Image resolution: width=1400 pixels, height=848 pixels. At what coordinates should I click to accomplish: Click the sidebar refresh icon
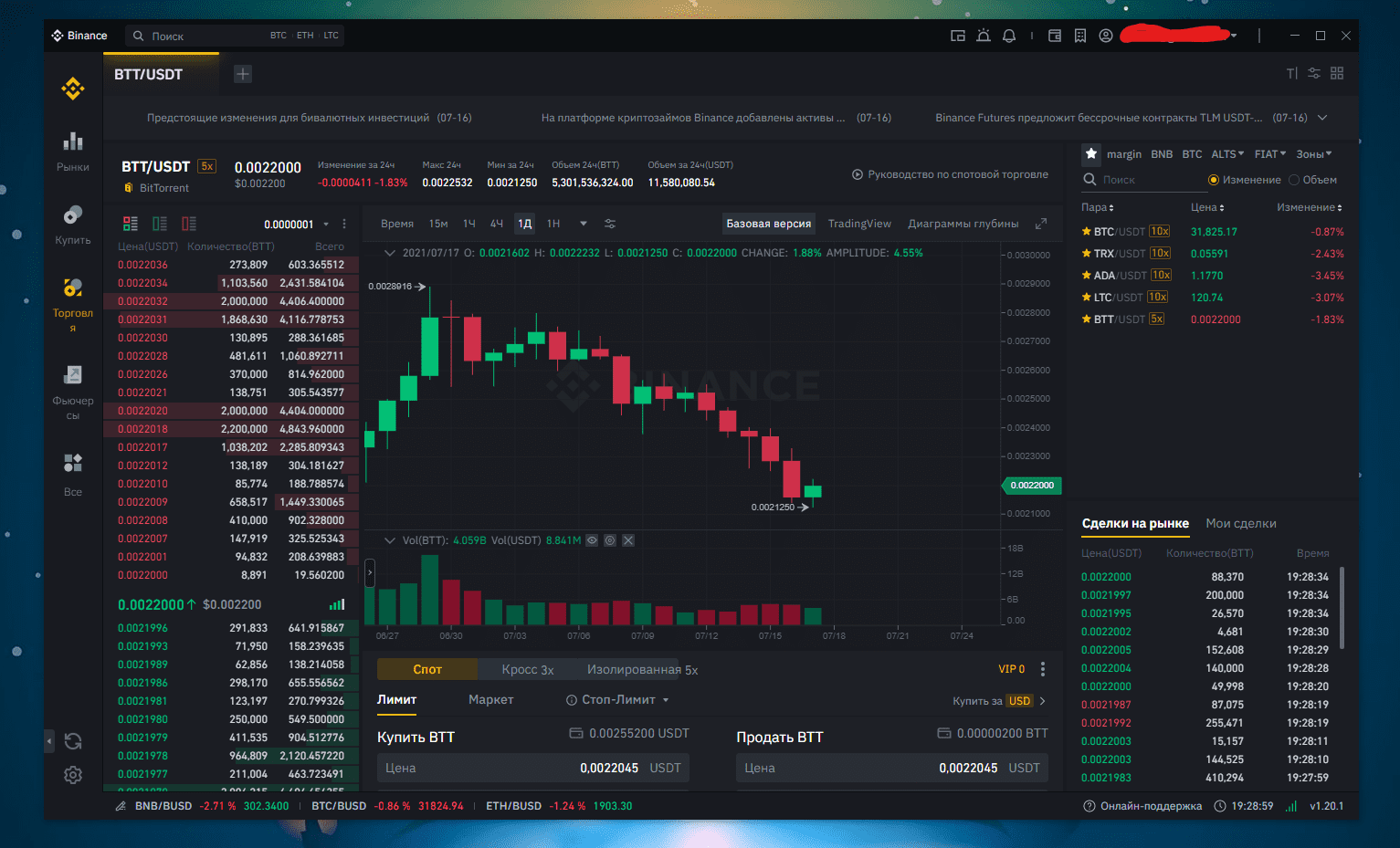click(73, 741)
